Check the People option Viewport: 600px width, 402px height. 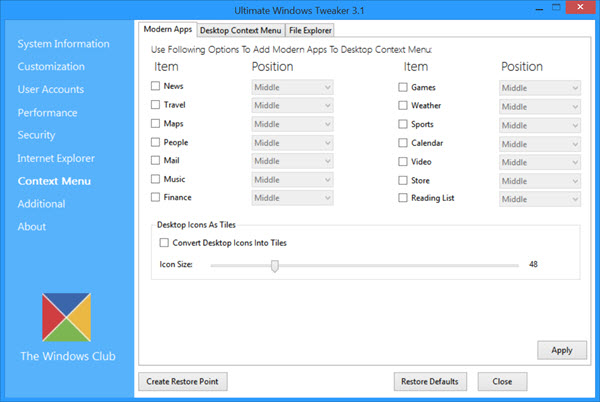[x=155, y=142]
